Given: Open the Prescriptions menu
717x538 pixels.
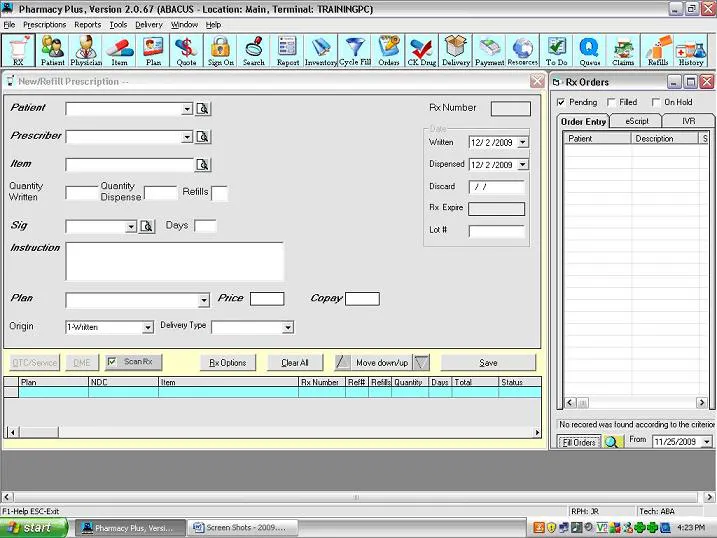Looking at the screenshot, I should point(44,25).
